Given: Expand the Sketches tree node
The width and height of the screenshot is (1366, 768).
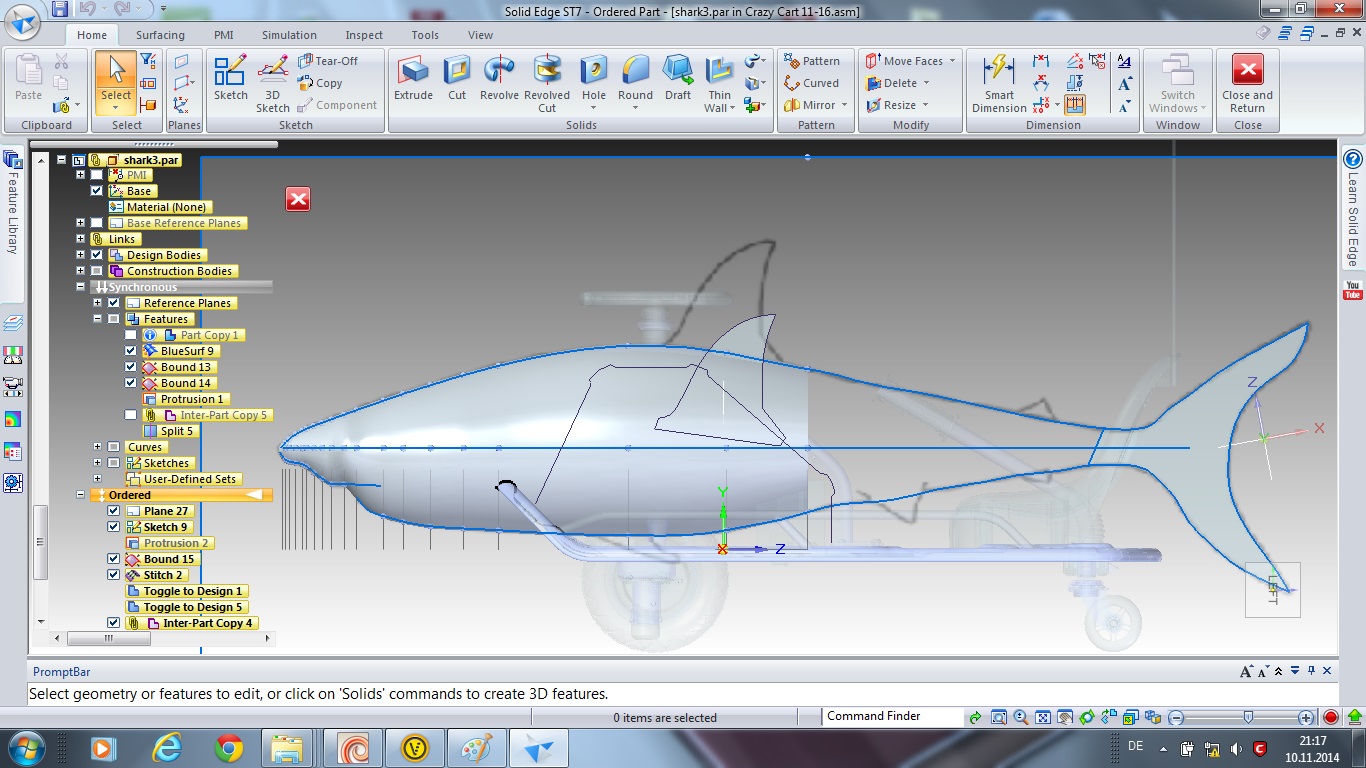Looking at the screenshot, I should click(x=97, y=463).
